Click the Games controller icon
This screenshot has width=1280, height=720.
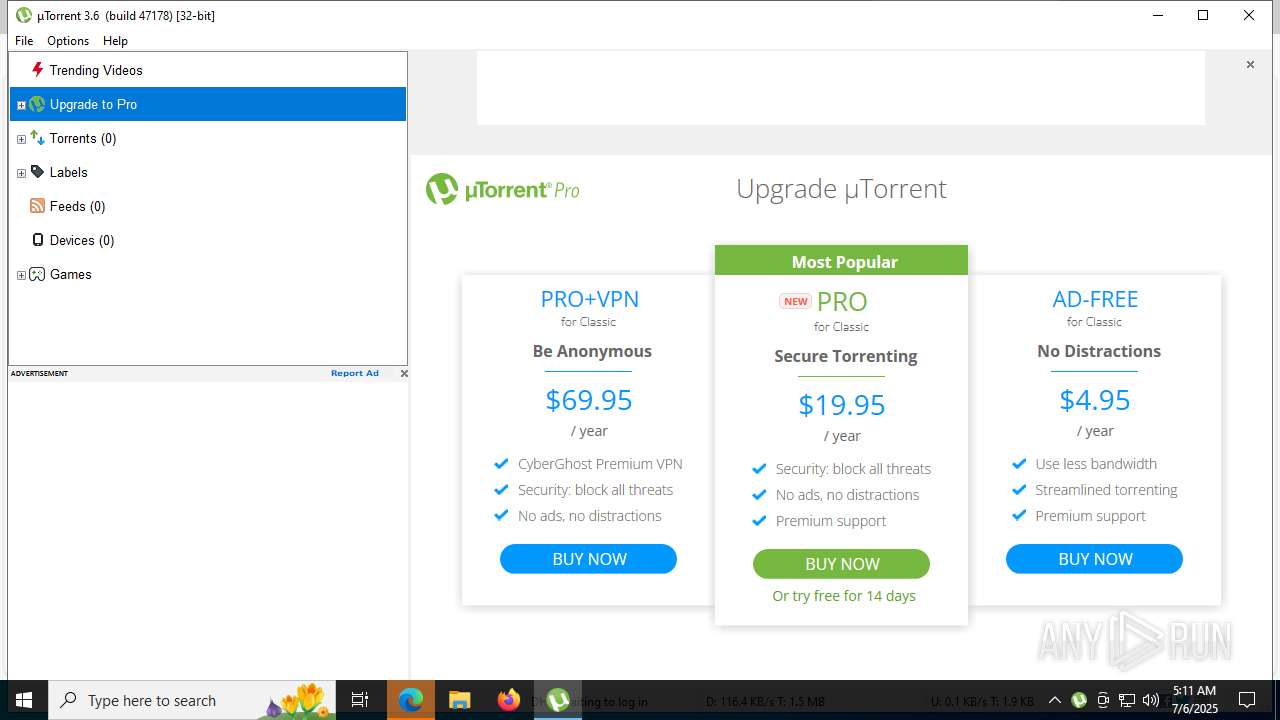pos(37,274)
